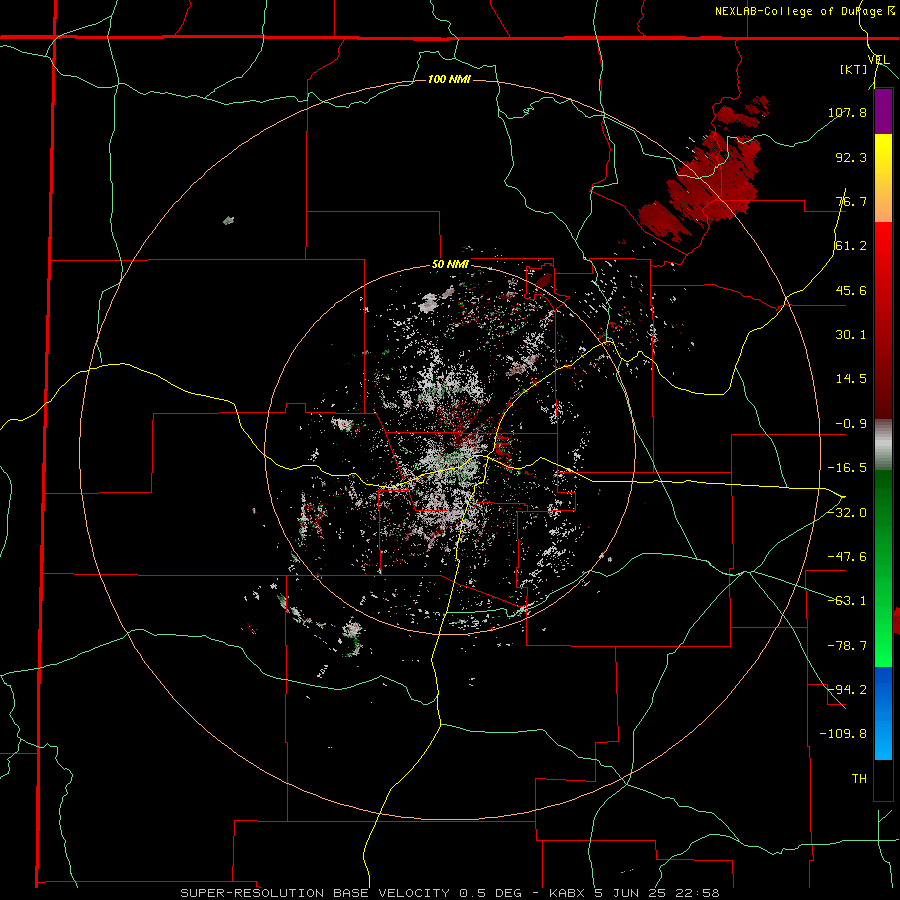Click the purple segment of the color bar
Viewport: 900px width, 900px height.
(883, 112)
